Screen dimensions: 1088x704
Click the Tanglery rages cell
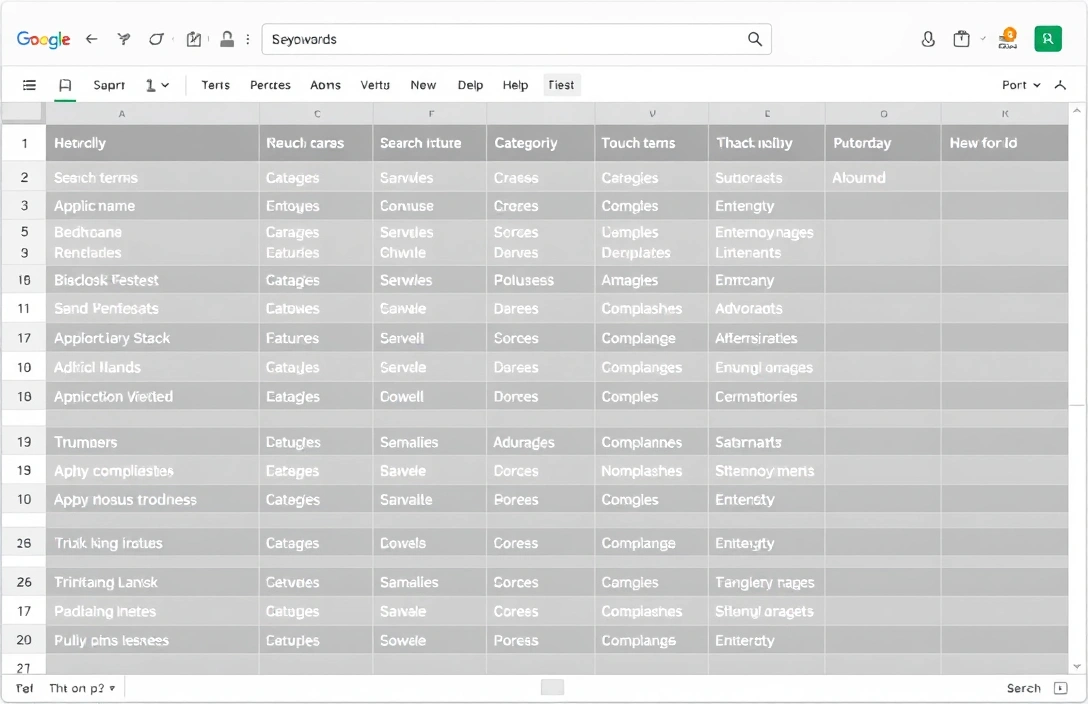(767, 583)
